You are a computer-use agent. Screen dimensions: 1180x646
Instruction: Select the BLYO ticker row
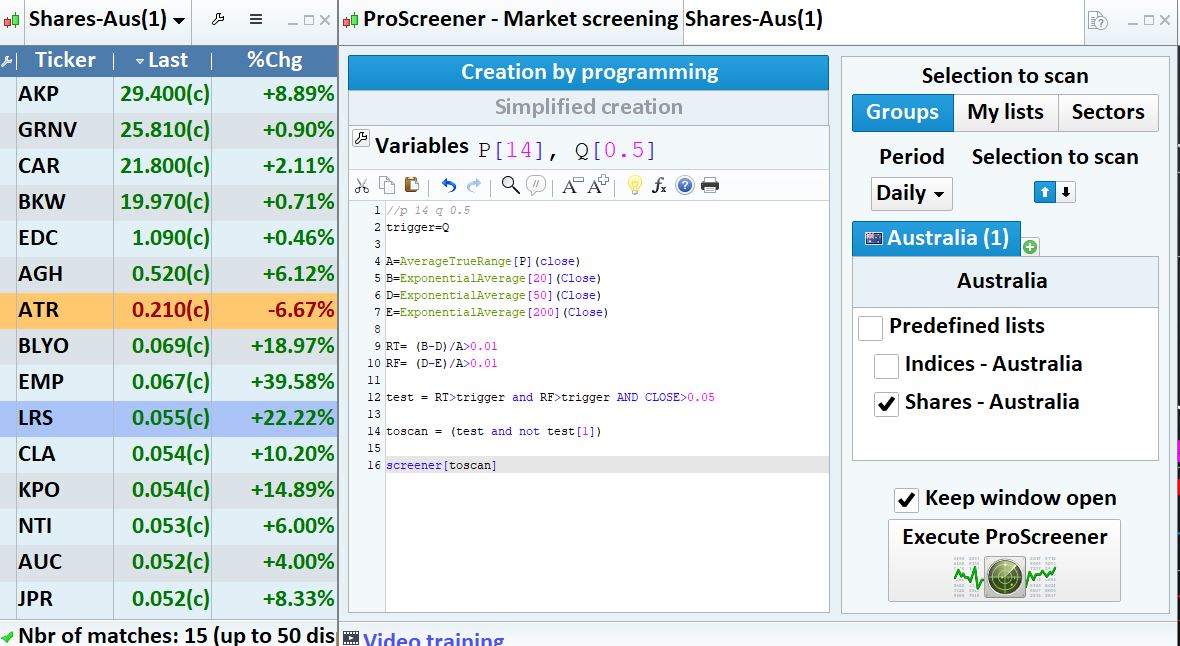(x=169, y=346)
